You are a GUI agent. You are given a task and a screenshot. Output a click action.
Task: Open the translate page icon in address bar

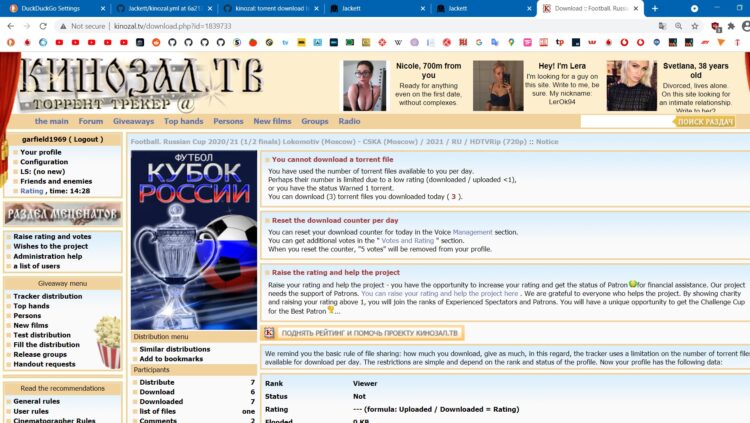click(x=662, y=26)
